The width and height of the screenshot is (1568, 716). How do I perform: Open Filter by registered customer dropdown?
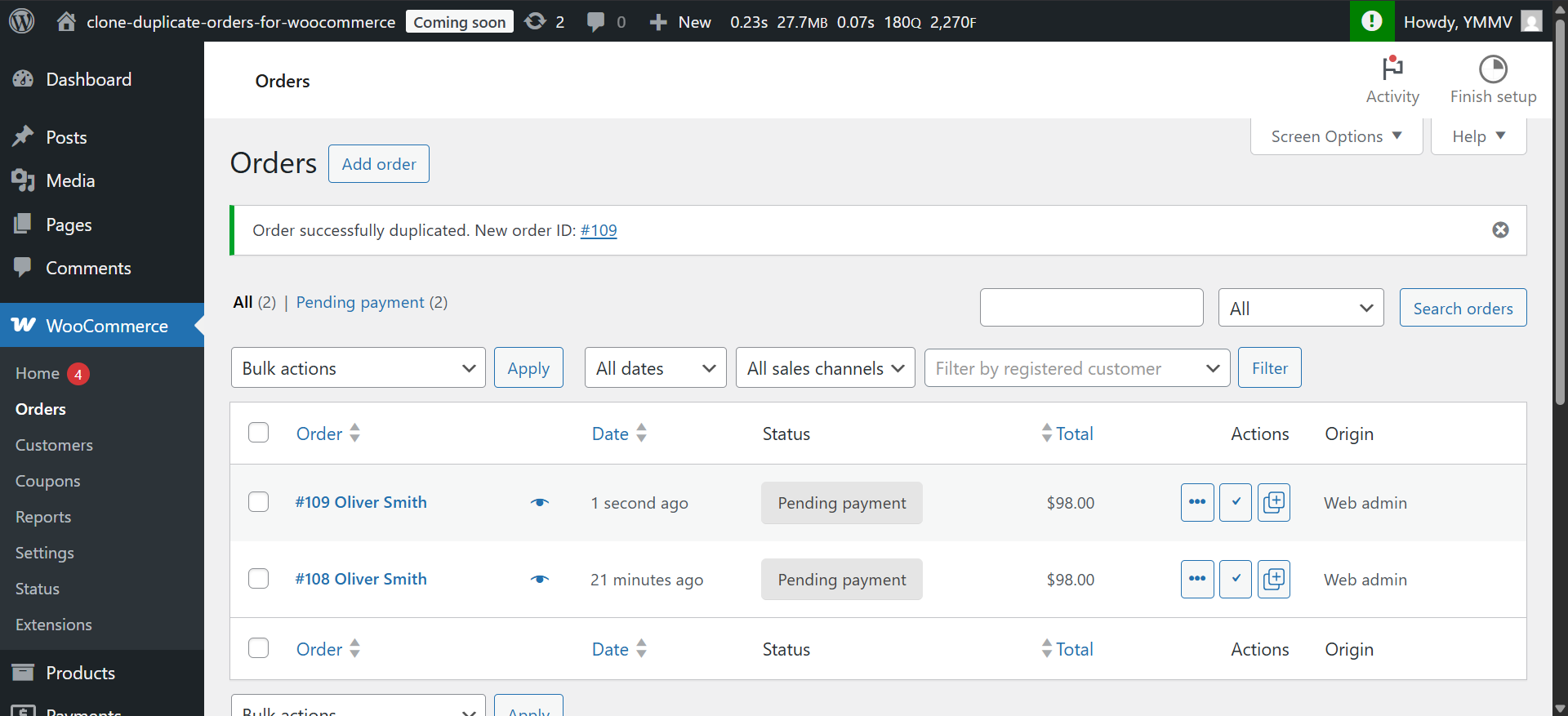click(x=1077, y=367)
